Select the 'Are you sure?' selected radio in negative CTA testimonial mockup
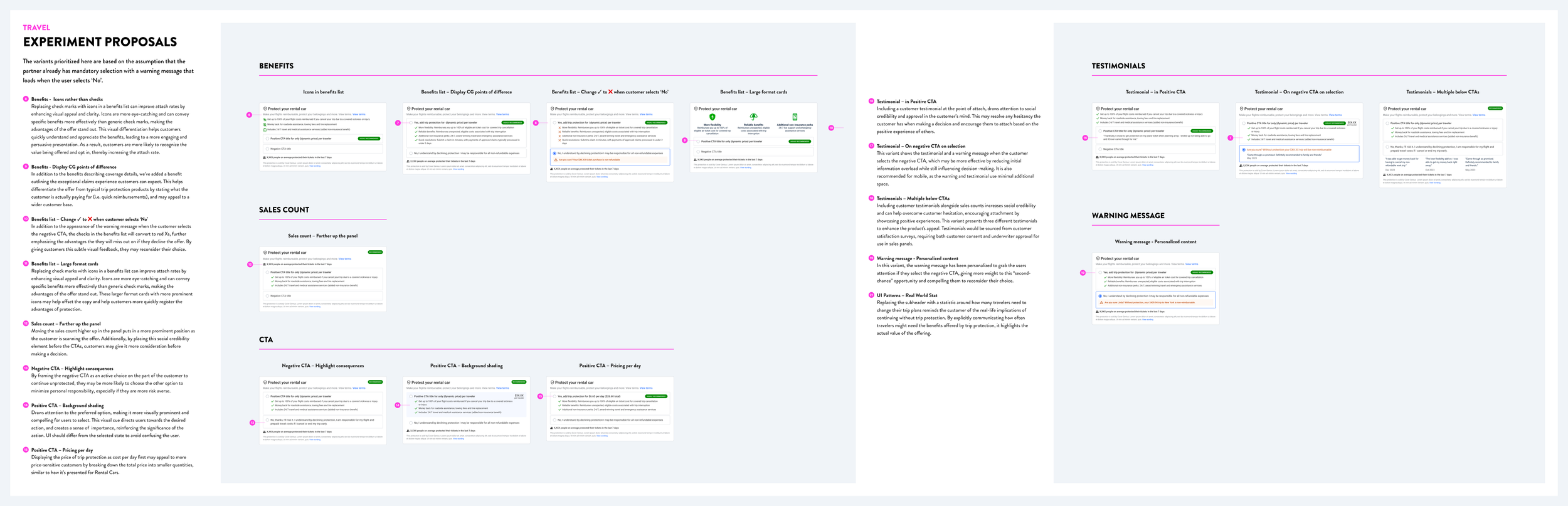Image resolution: width=1568 pixels, height=506 pixels. [x=1244, y=150]
